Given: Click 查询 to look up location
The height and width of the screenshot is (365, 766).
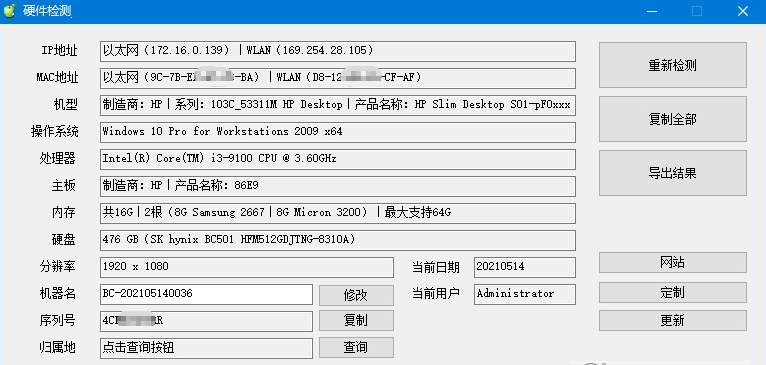Looking at the screenshot, I should click(x=356, y=347).
